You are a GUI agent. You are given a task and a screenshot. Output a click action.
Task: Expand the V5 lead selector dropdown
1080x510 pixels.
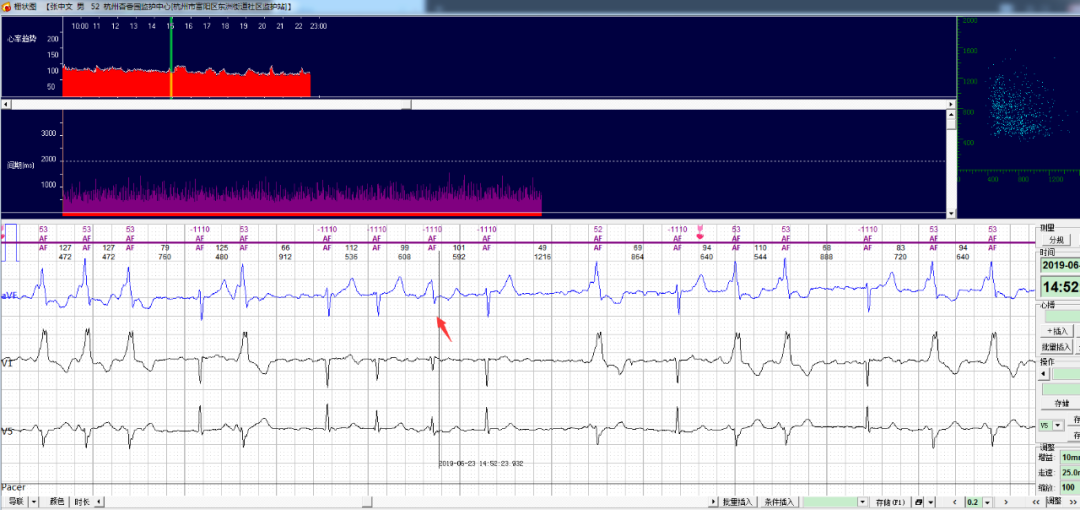click(x=1058, y=425)
